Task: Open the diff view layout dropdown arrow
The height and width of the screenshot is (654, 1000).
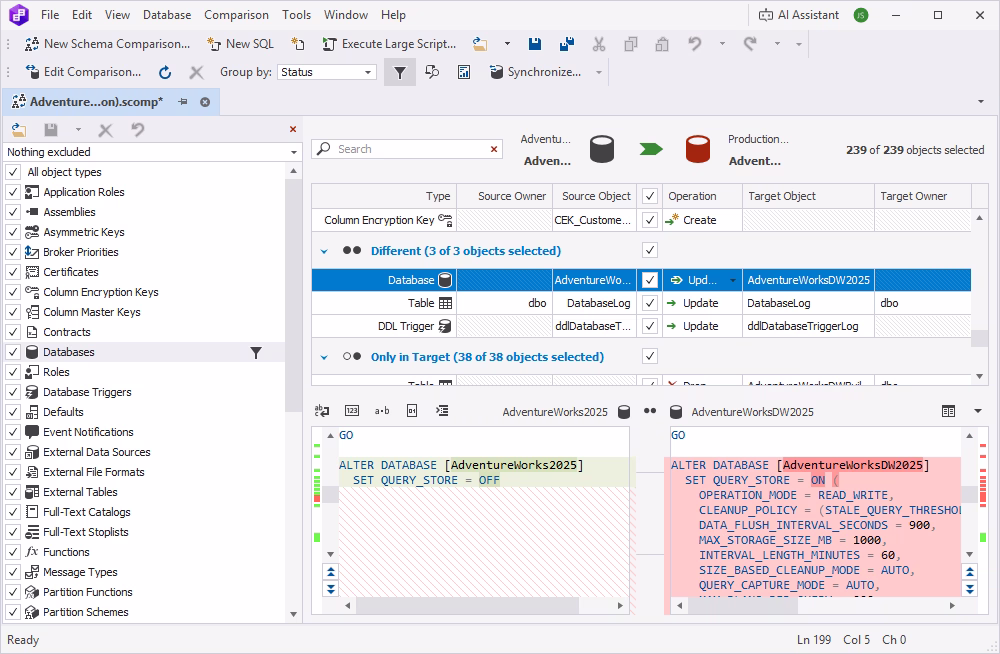Action: pyautogui.click(x=978, y=412)
